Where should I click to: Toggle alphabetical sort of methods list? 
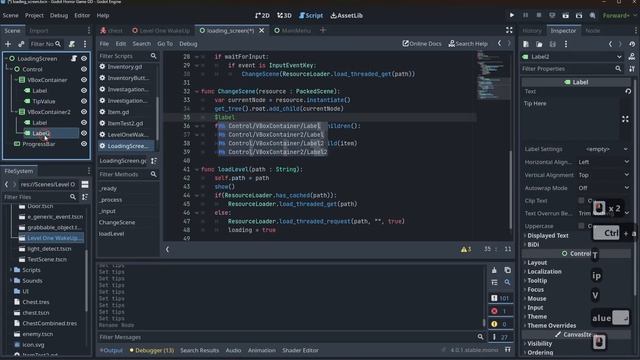click(154, 161)
